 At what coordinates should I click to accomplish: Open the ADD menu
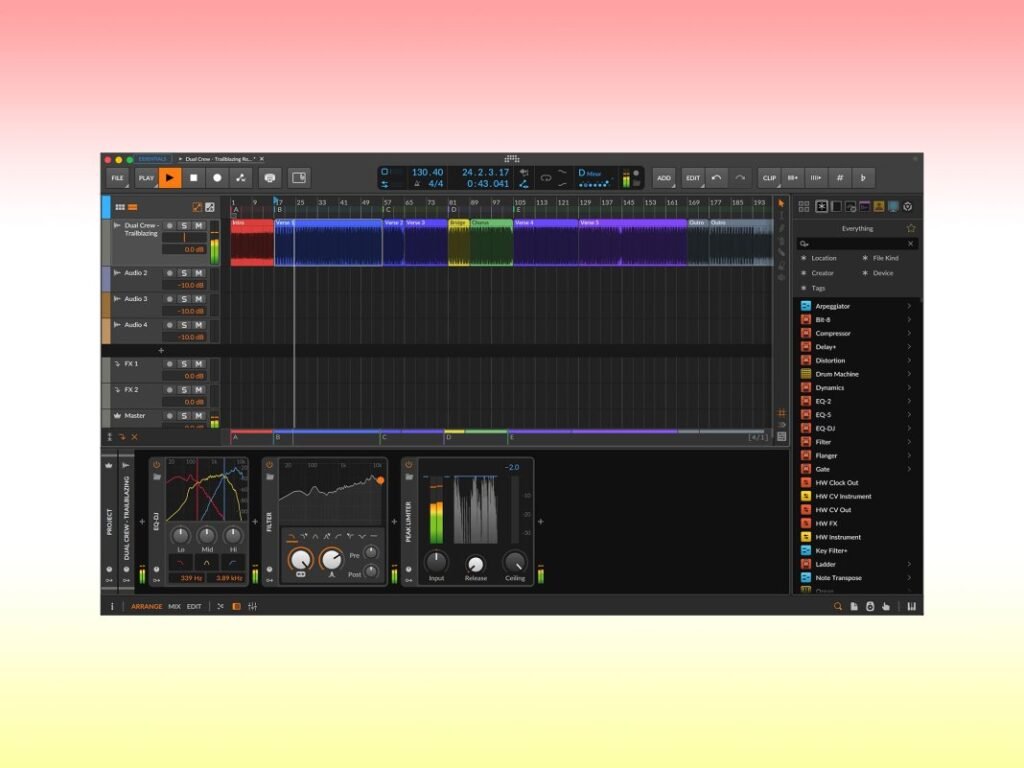pos(664,178)
